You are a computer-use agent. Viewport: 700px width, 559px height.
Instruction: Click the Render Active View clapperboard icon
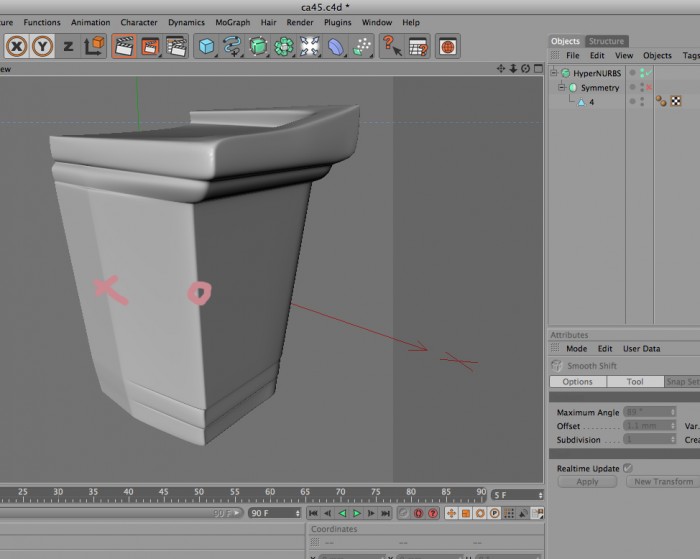[124, 46]
